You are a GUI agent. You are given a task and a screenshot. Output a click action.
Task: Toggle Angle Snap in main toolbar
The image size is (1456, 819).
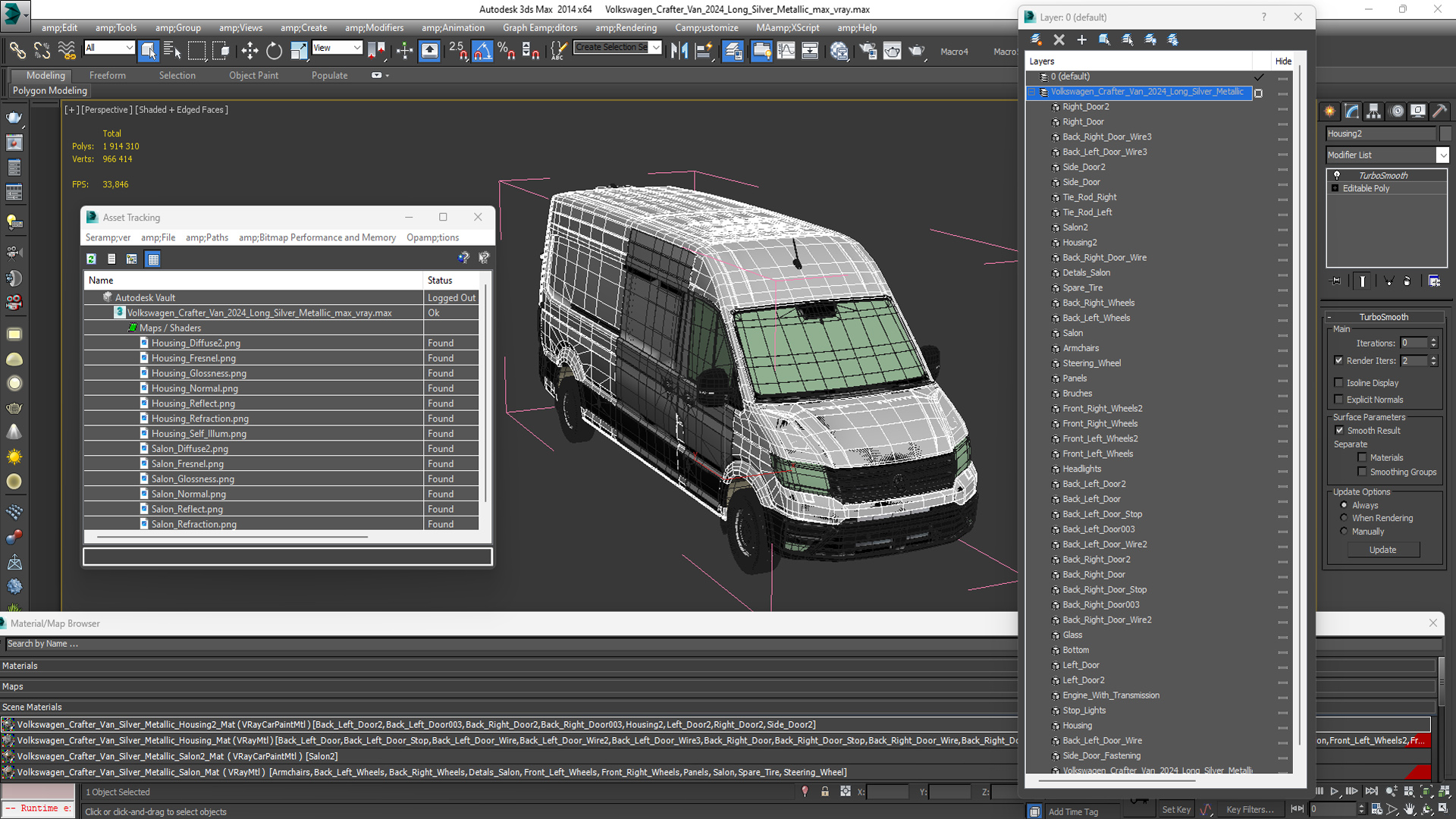482,51
